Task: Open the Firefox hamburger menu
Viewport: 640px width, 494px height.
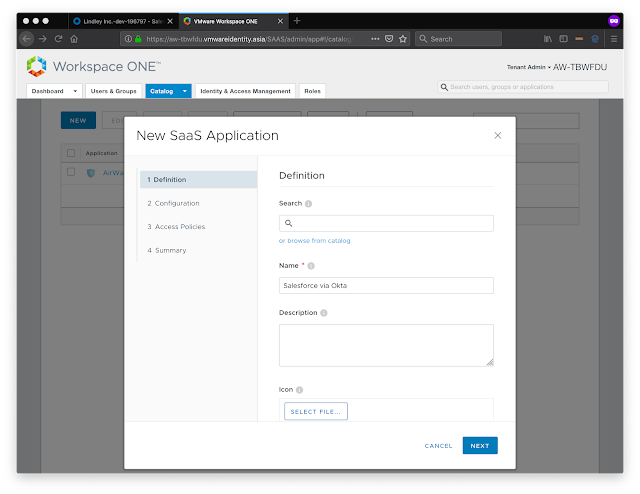Action: (x=613, y=39)
